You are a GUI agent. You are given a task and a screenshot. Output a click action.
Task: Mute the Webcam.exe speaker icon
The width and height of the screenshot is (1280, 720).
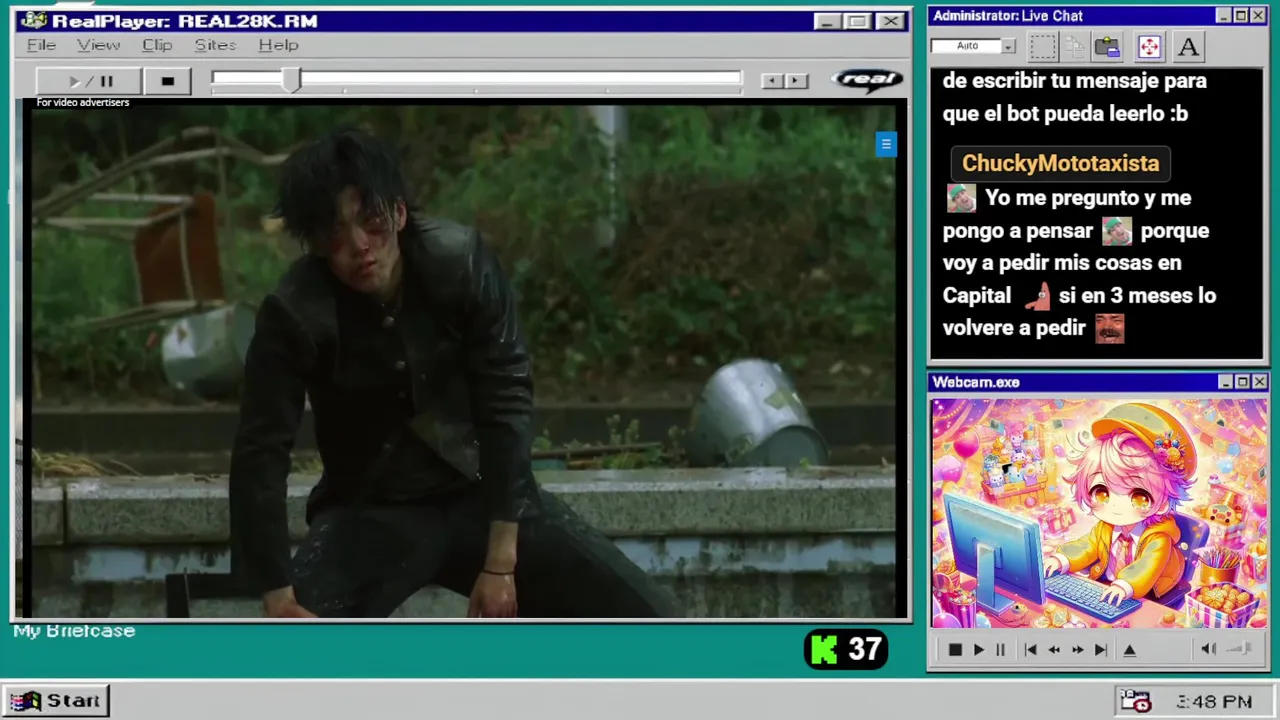1208,649
